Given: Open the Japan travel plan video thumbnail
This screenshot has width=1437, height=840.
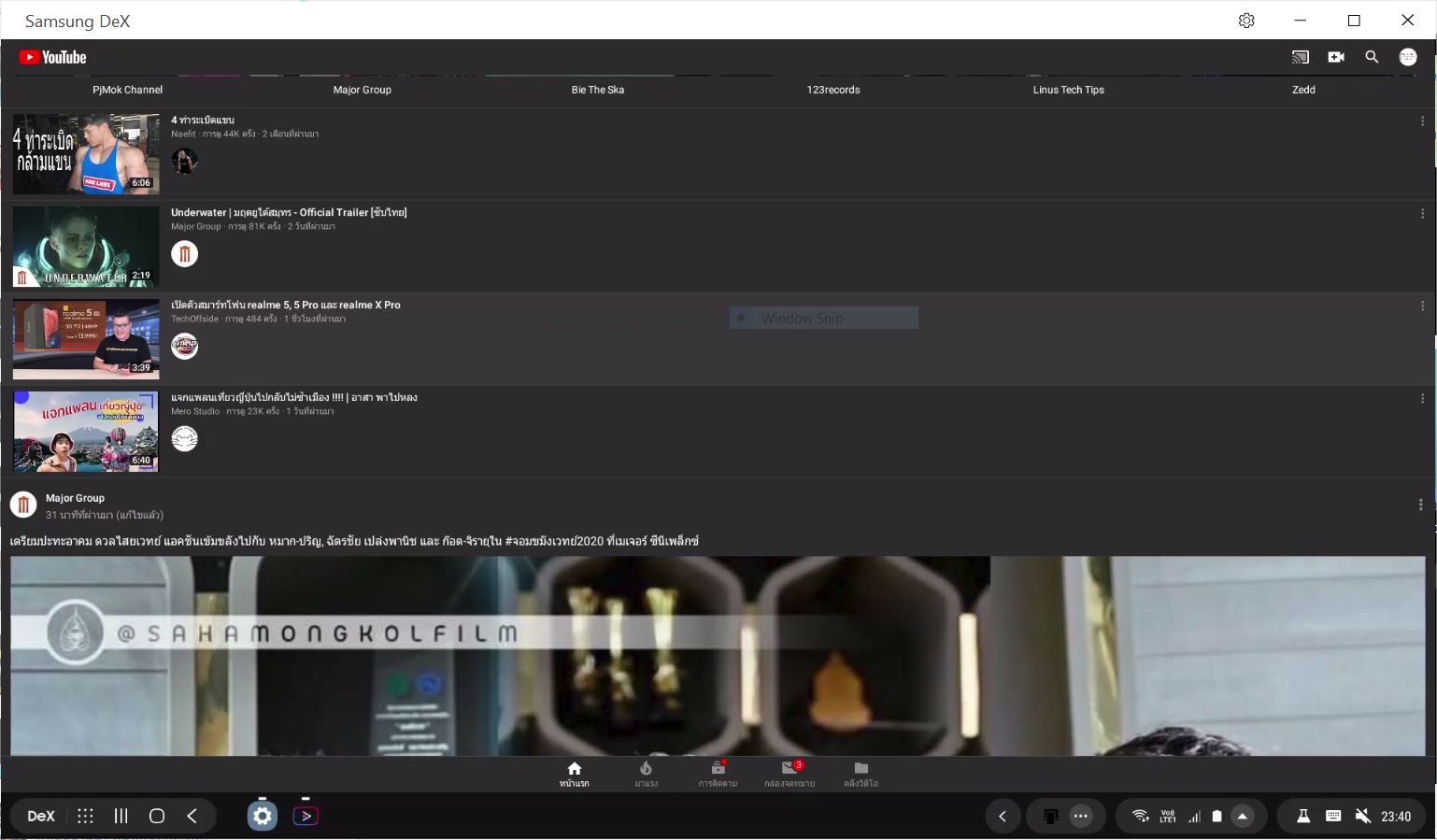Looking at the screenshot, I should pos(86,432).
